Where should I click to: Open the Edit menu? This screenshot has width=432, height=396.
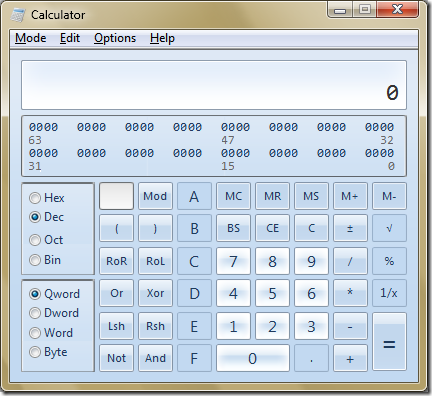point(70,38)
